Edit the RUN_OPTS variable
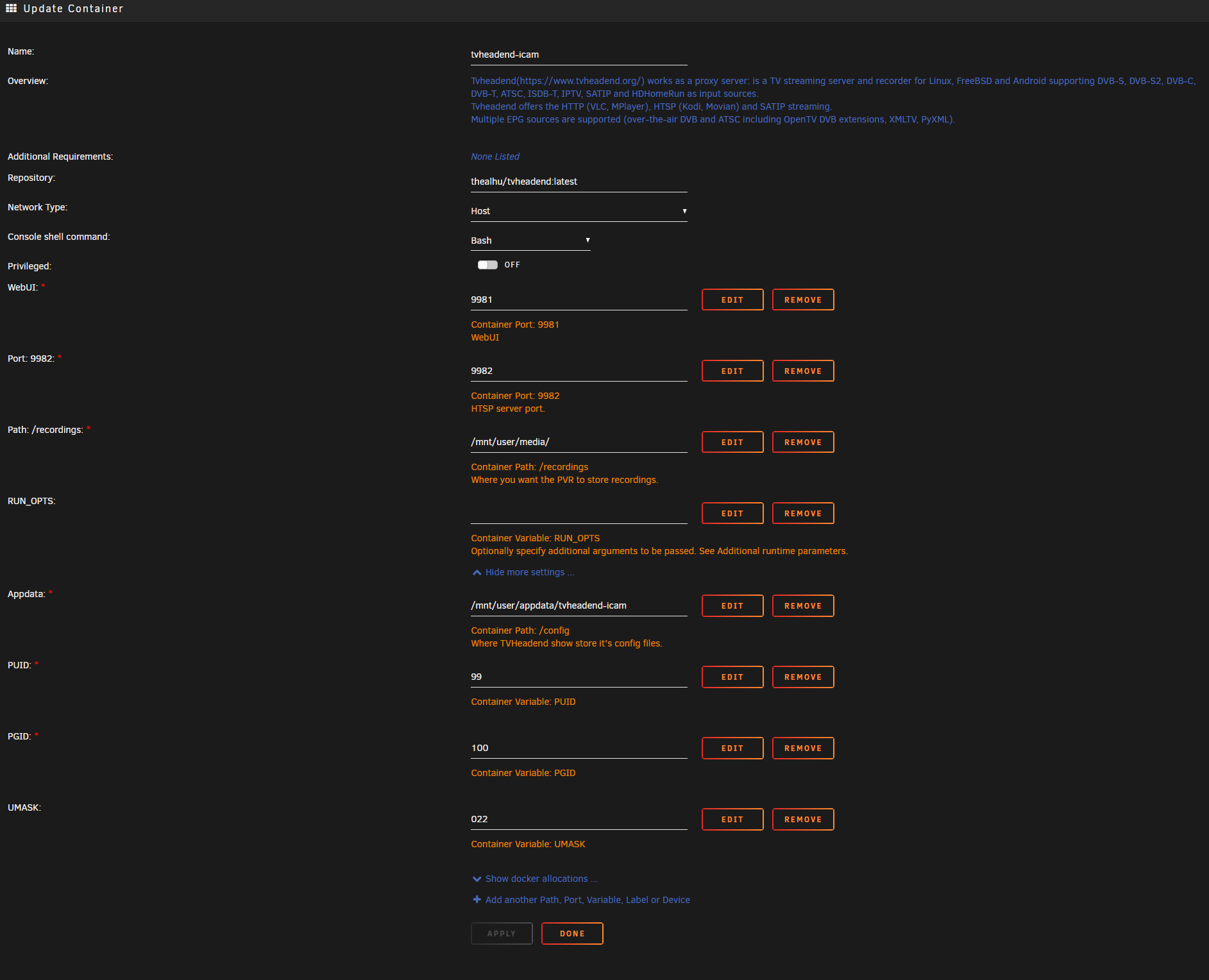1209x980 pixels. 732,513
